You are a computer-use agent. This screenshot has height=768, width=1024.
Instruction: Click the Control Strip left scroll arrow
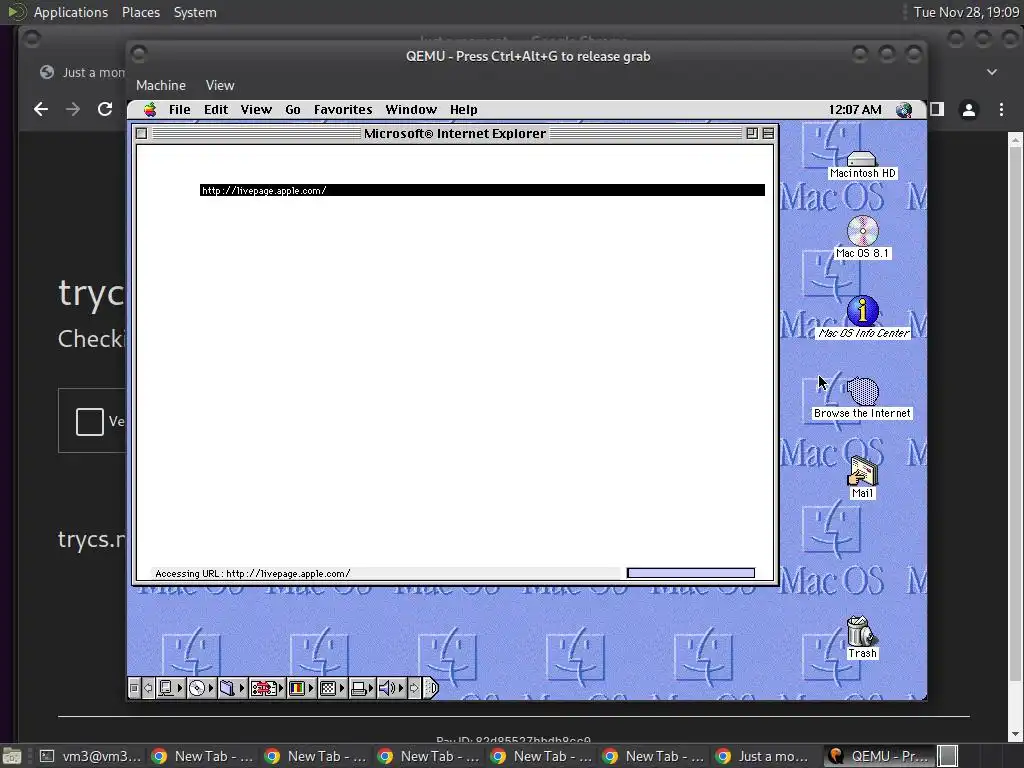[148, 688]
